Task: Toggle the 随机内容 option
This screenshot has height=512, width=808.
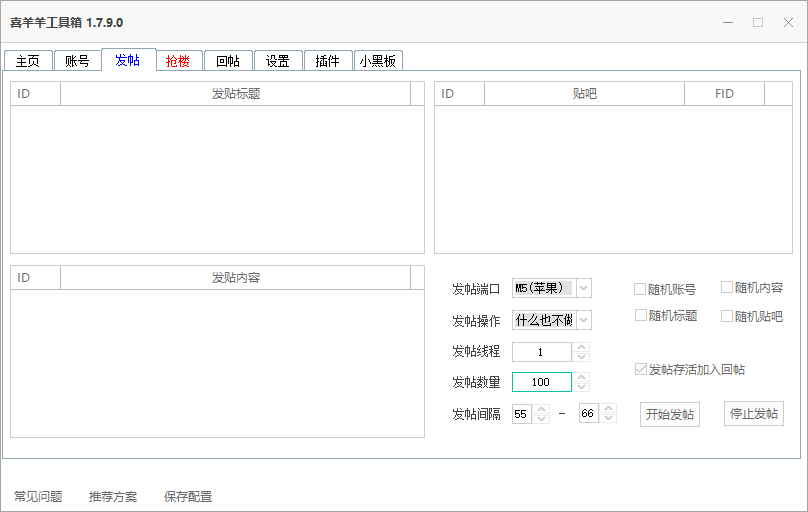Action: click(727, 288)
